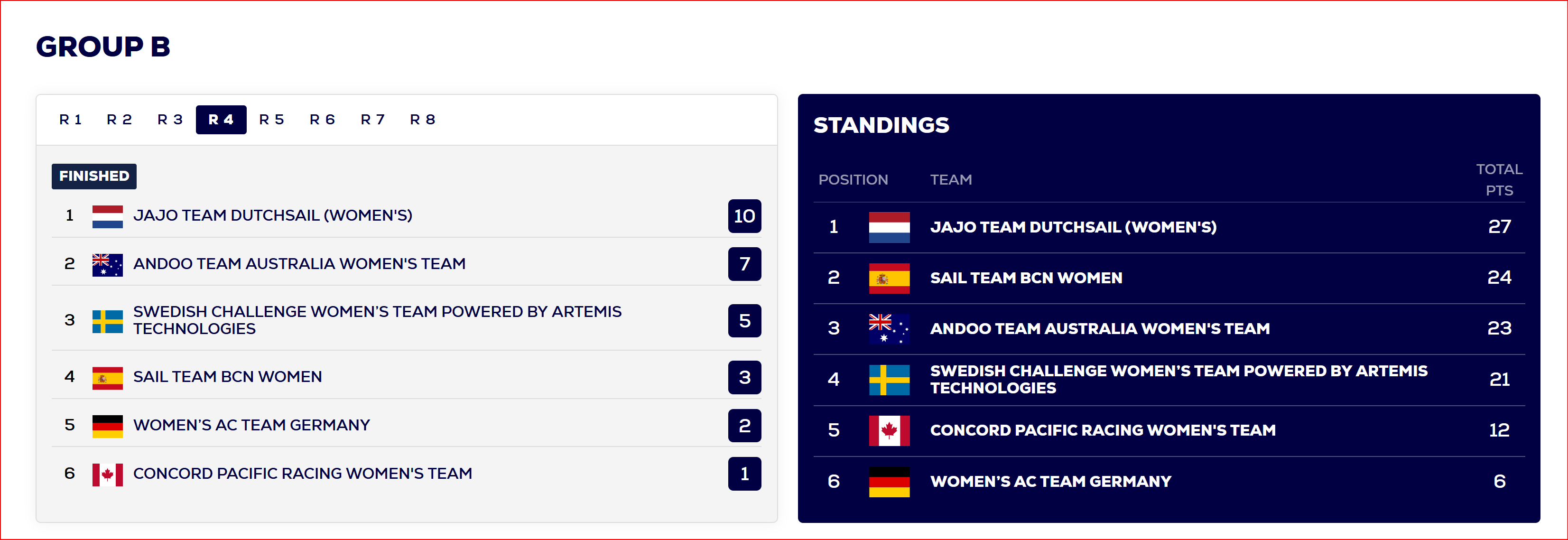This screenshot has height=540, width=1568.
Task: Select the active R 4 tab
Action: coord(221,119)
